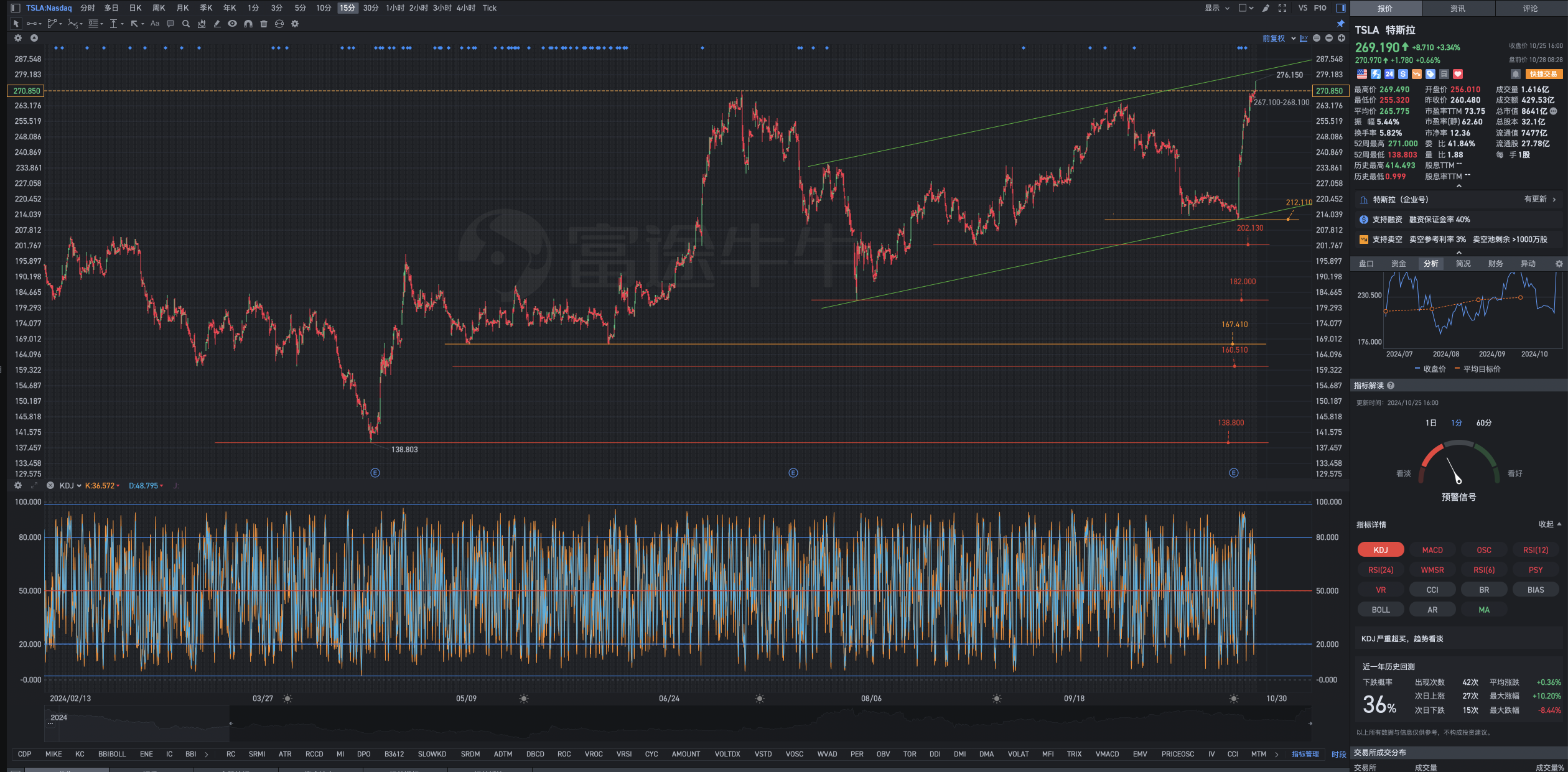This screenshot has height=772, width=1568.
Task: Open the layout square dropdown
Action: click(1246, 8)
